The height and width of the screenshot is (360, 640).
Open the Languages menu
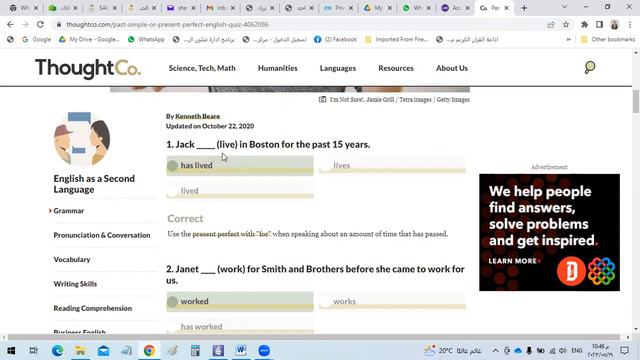coord(338,68)
